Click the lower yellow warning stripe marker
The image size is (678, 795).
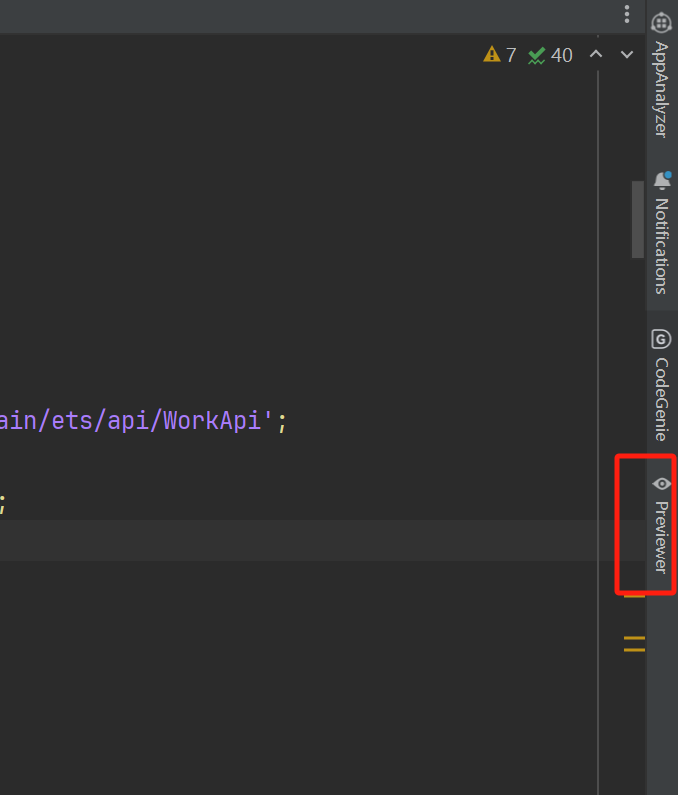[x=634, y=643]
